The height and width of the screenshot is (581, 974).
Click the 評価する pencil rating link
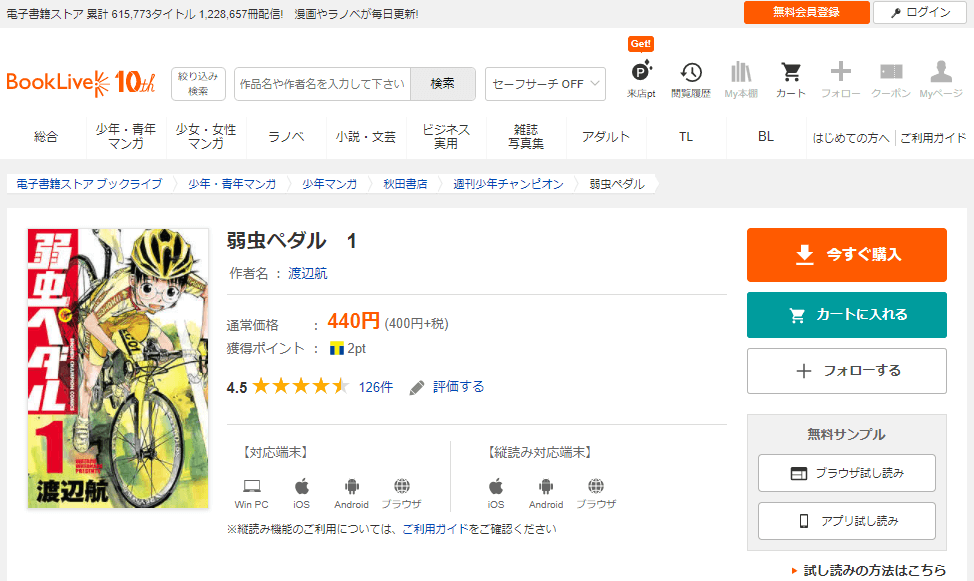[447, 387]
